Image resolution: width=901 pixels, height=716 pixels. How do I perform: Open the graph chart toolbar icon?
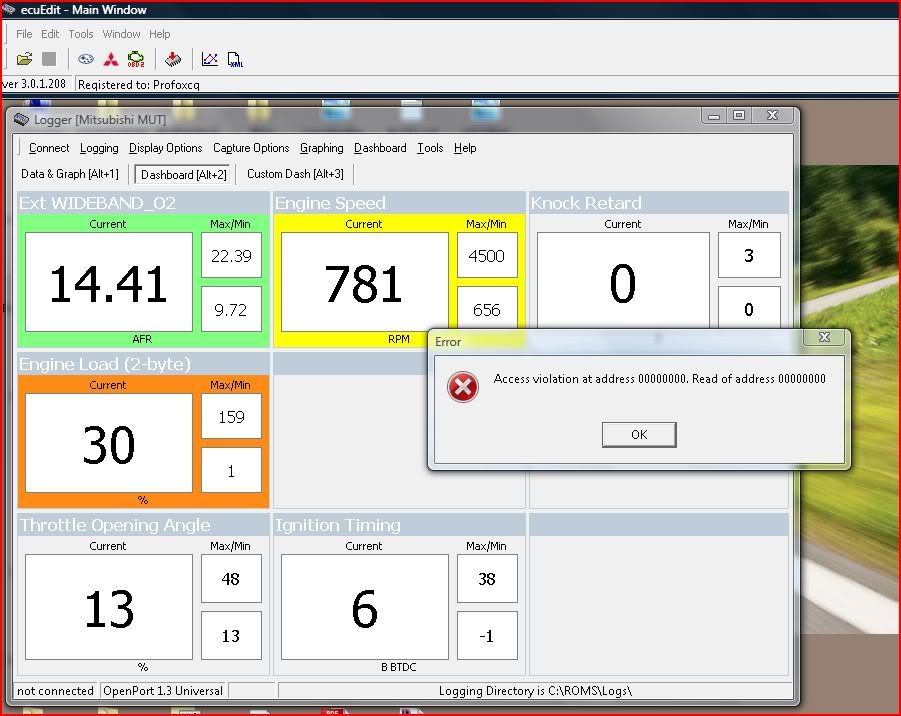pos(210,59)
